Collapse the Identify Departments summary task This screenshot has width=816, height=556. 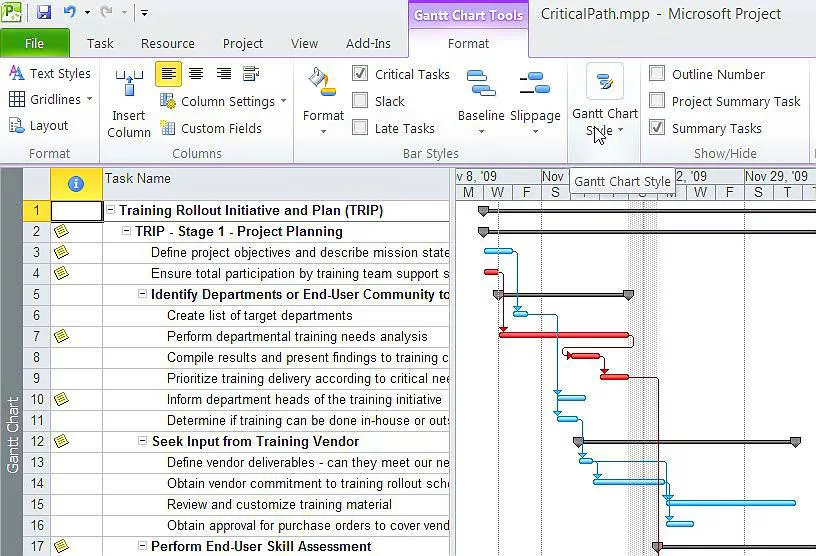142,294
